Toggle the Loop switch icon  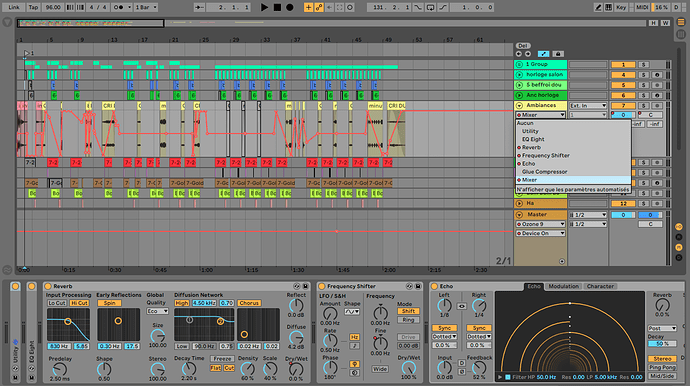[x=430, y=7]
